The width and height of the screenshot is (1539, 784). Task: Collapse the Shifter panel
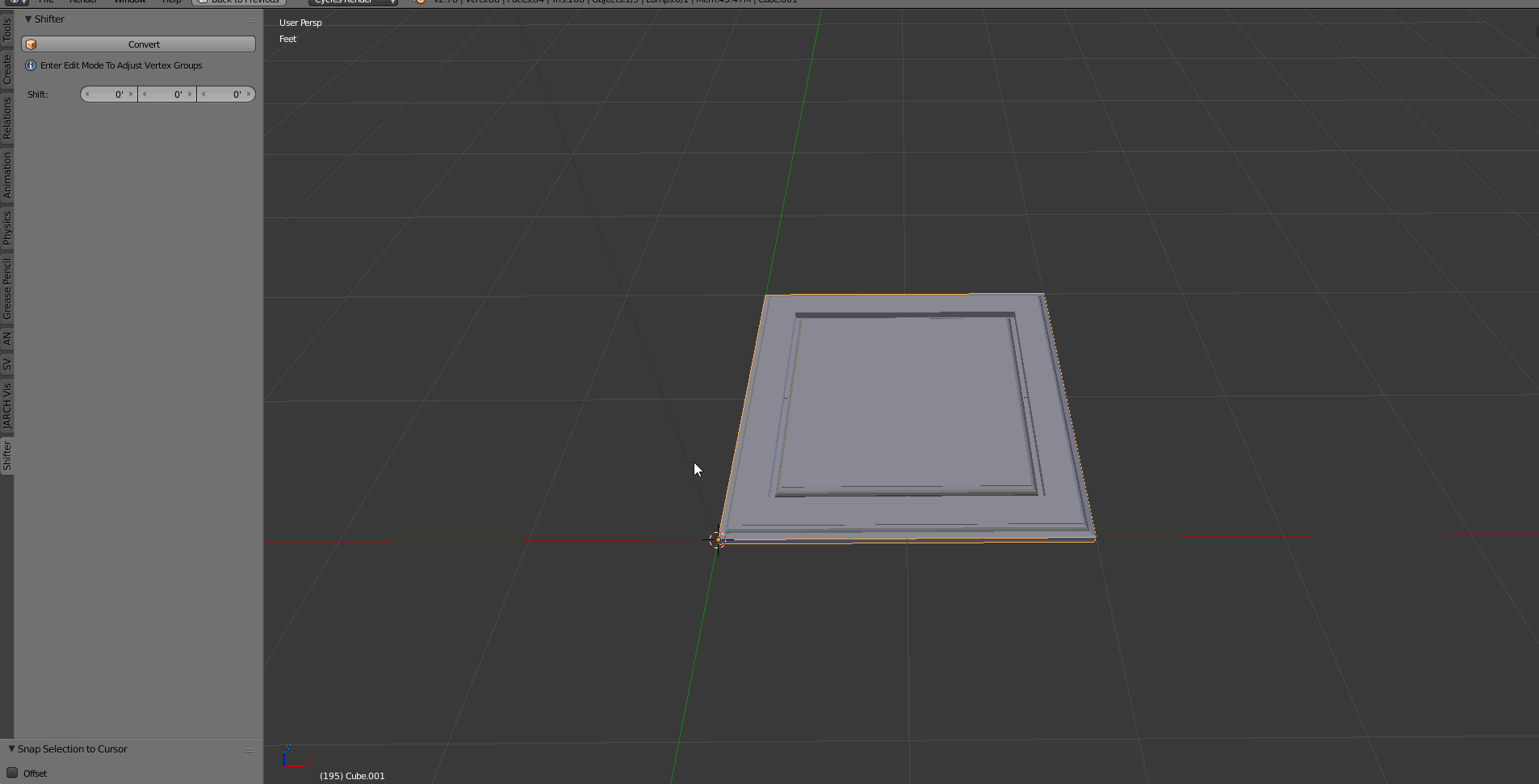(x=28, y=19)
